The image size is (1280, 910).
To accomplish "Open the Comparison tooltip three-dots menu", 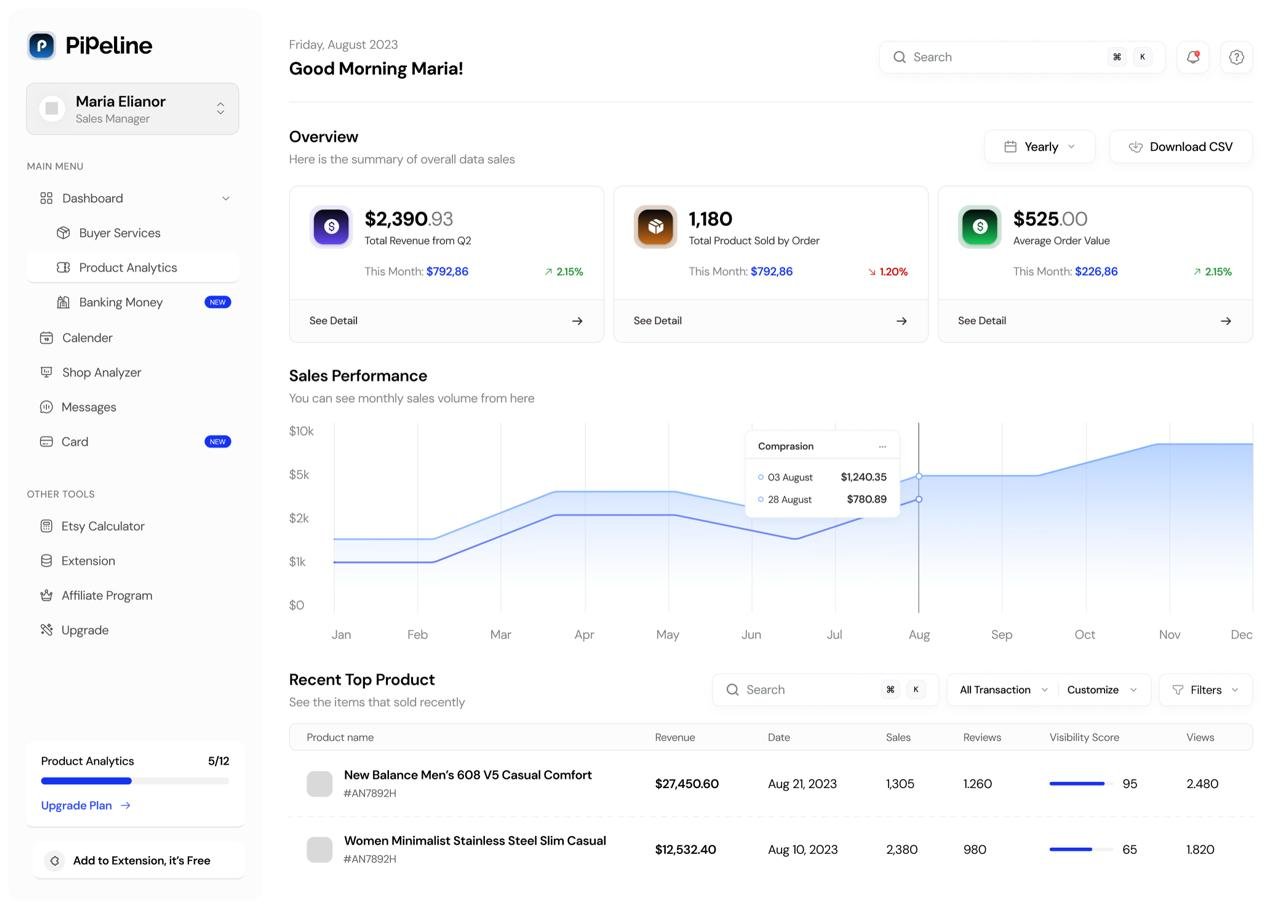I will pyautogui.click(x=882, y=447).
